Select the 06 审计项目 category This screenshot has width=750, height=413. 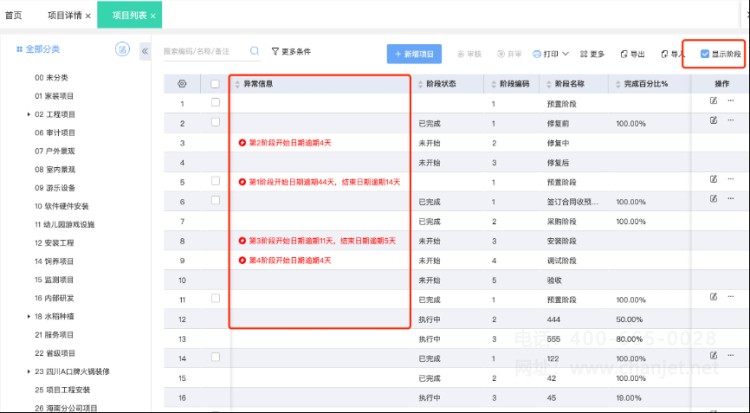[x=55, y=133]
